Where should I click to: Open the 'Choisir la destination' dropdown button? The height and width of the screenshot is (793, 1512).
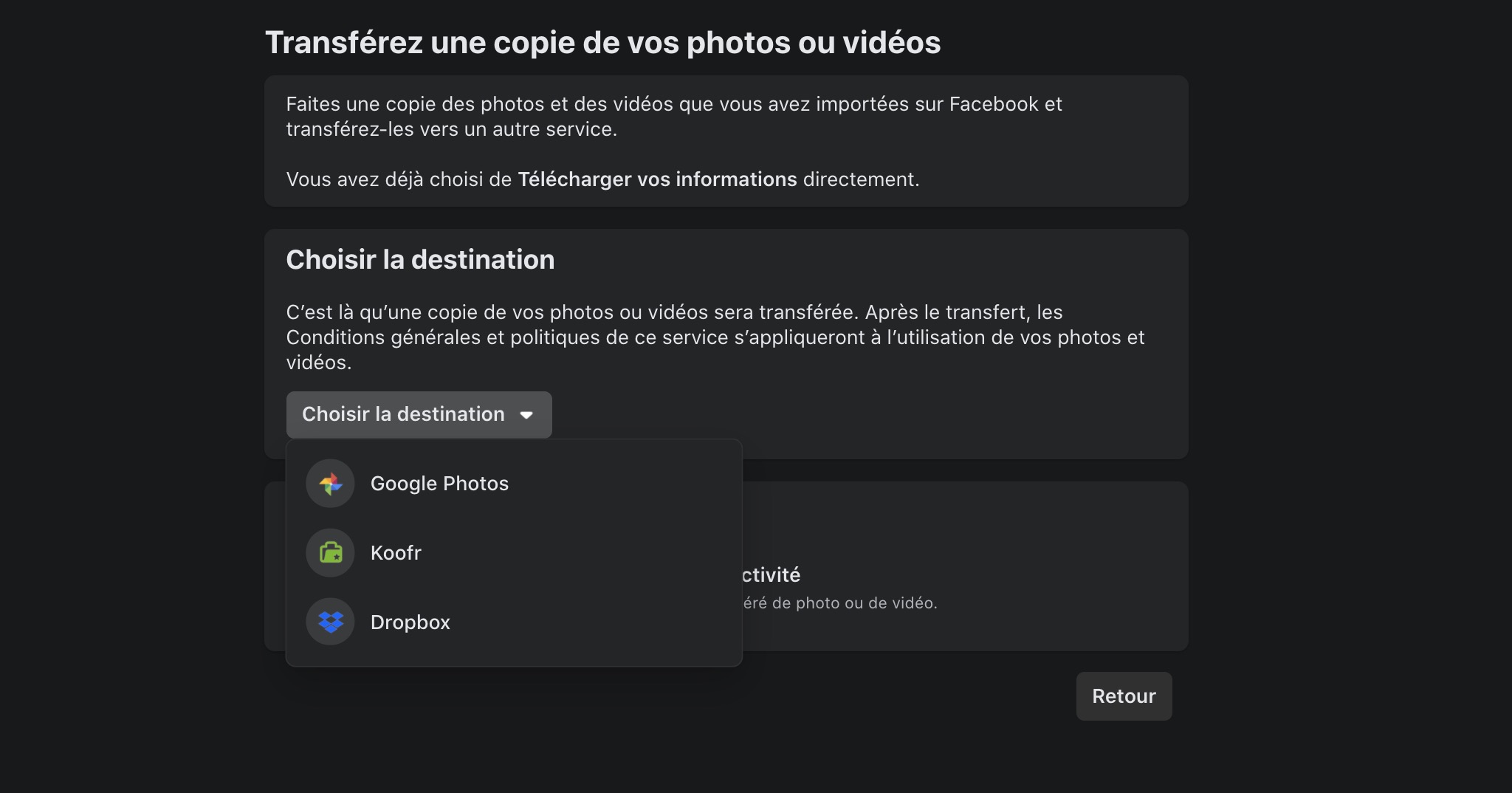(x=403, y=414)
